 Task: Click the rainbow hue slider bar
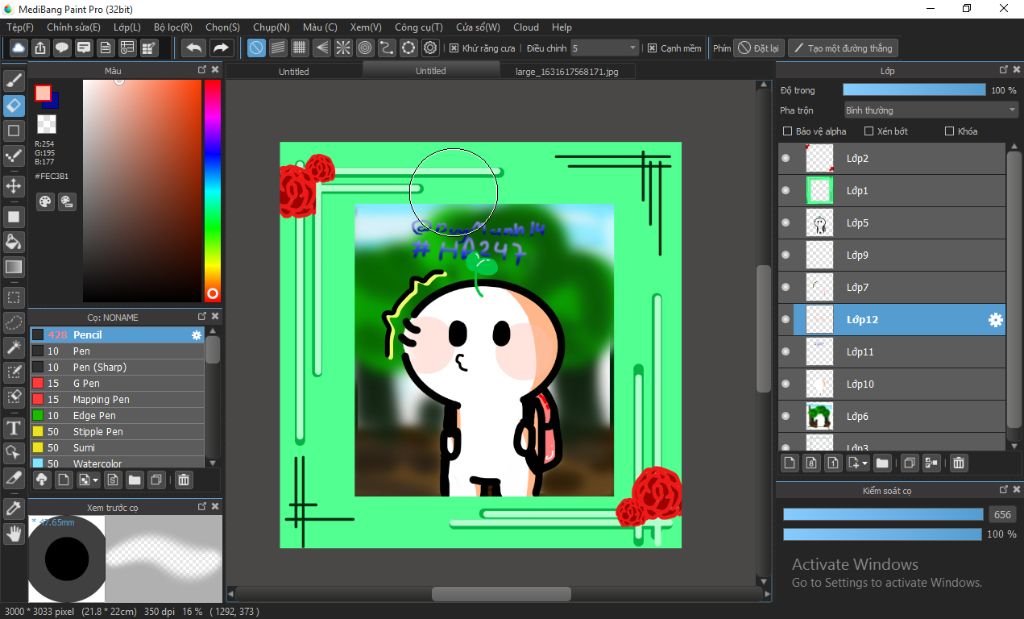tap(212, 191)
